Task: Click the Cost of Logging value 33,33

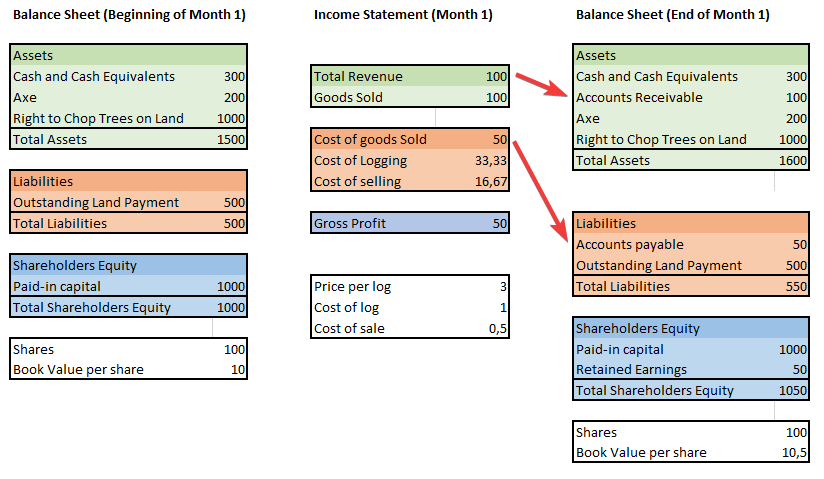Action: [x=491, y=161]
